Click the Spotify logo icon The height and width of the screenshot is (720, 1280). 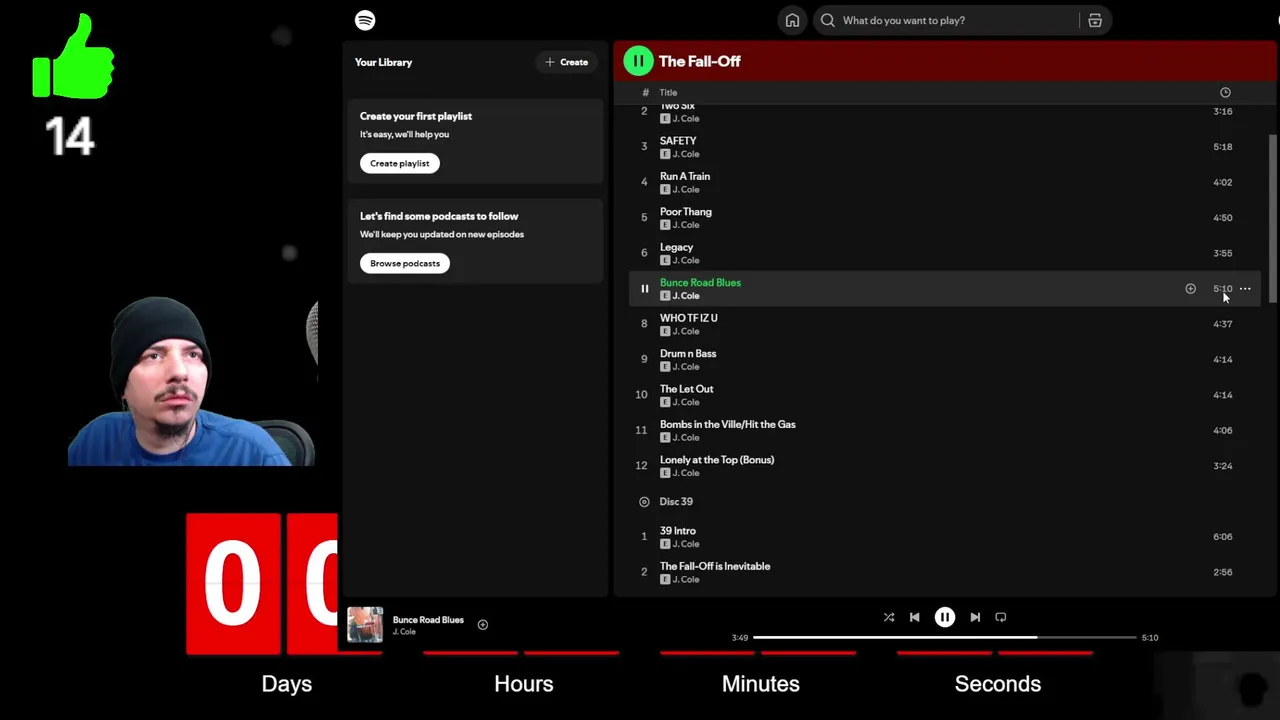click(x=365, y=20)
